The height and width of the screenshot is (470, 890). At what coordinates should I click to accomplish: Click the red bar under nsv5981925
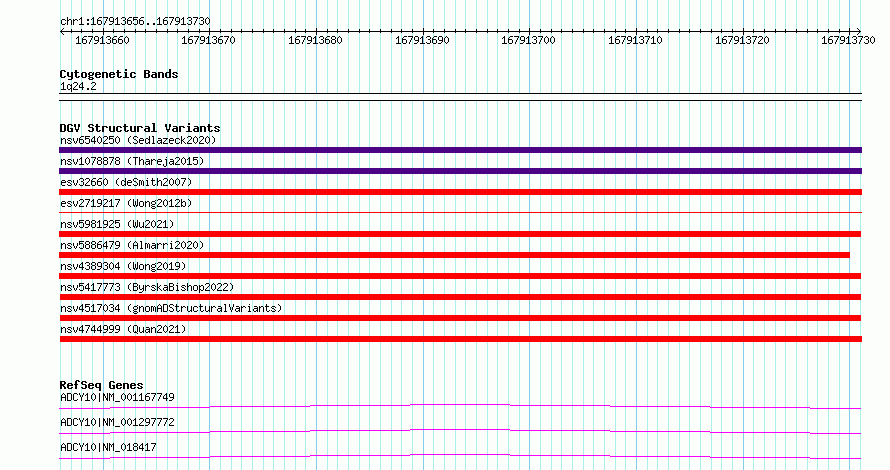pos(460,234)
